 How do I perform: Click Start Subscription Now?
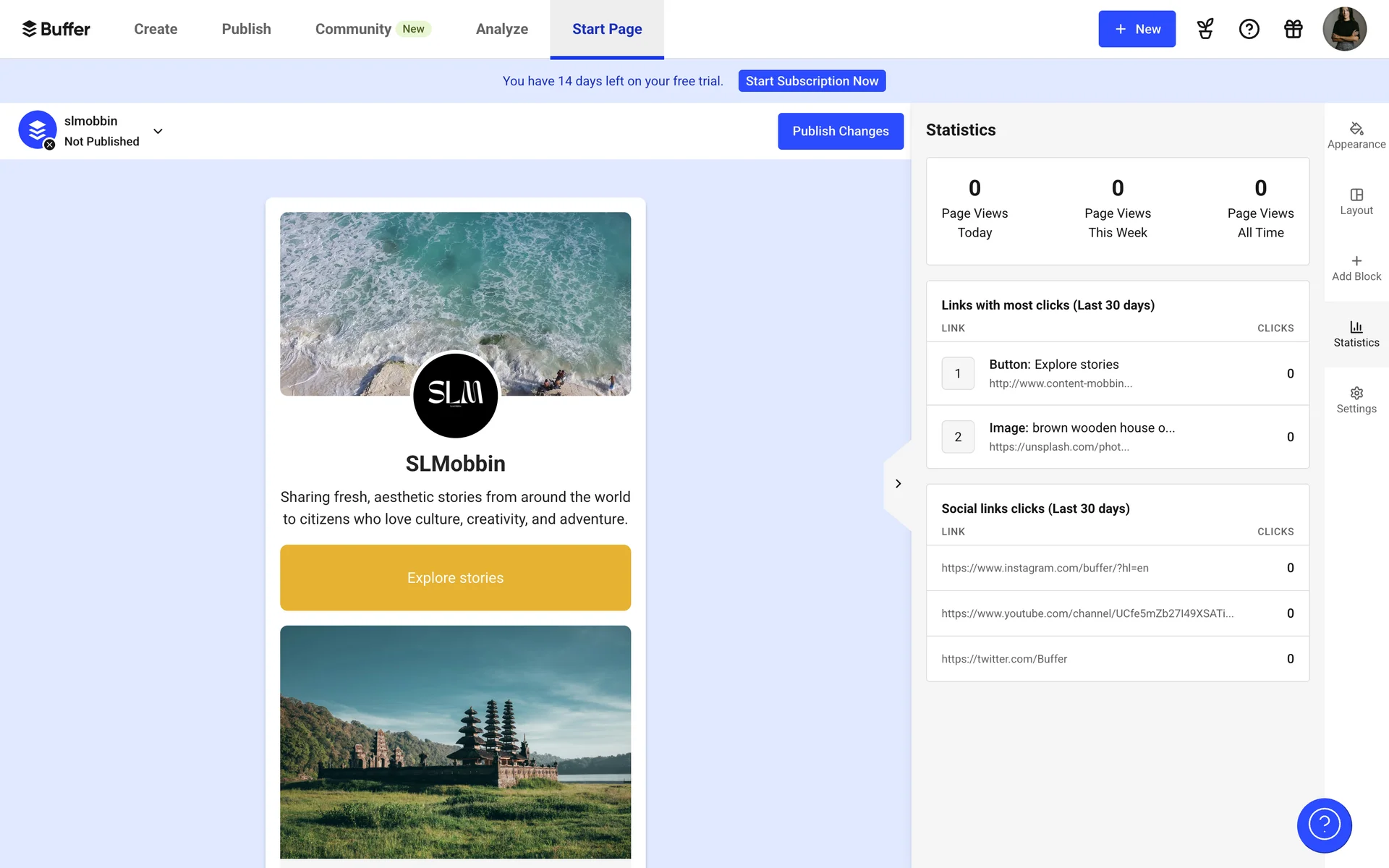click(x=812, y=81)
